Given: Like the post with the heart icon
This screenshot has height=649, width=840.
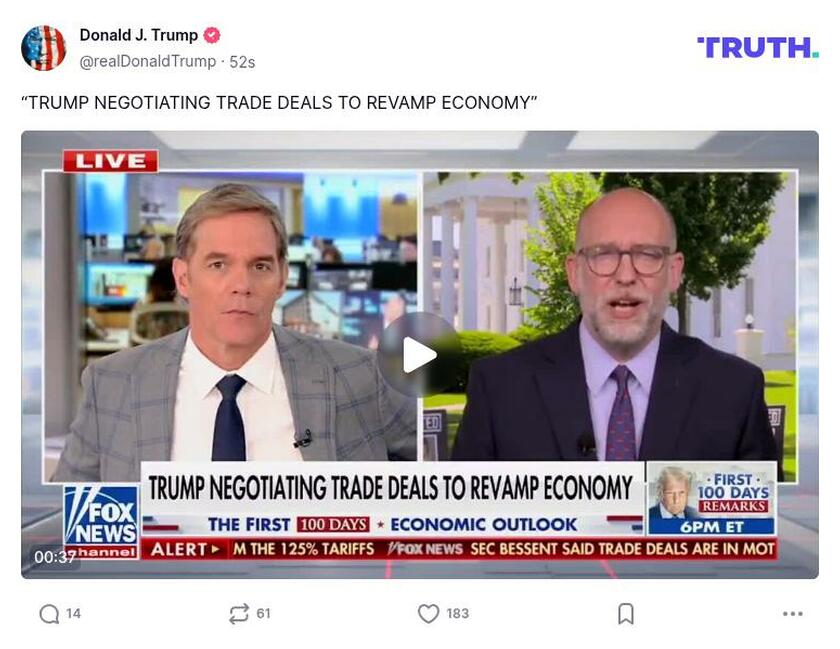Looking at the screenshot, I should (428, 614).
